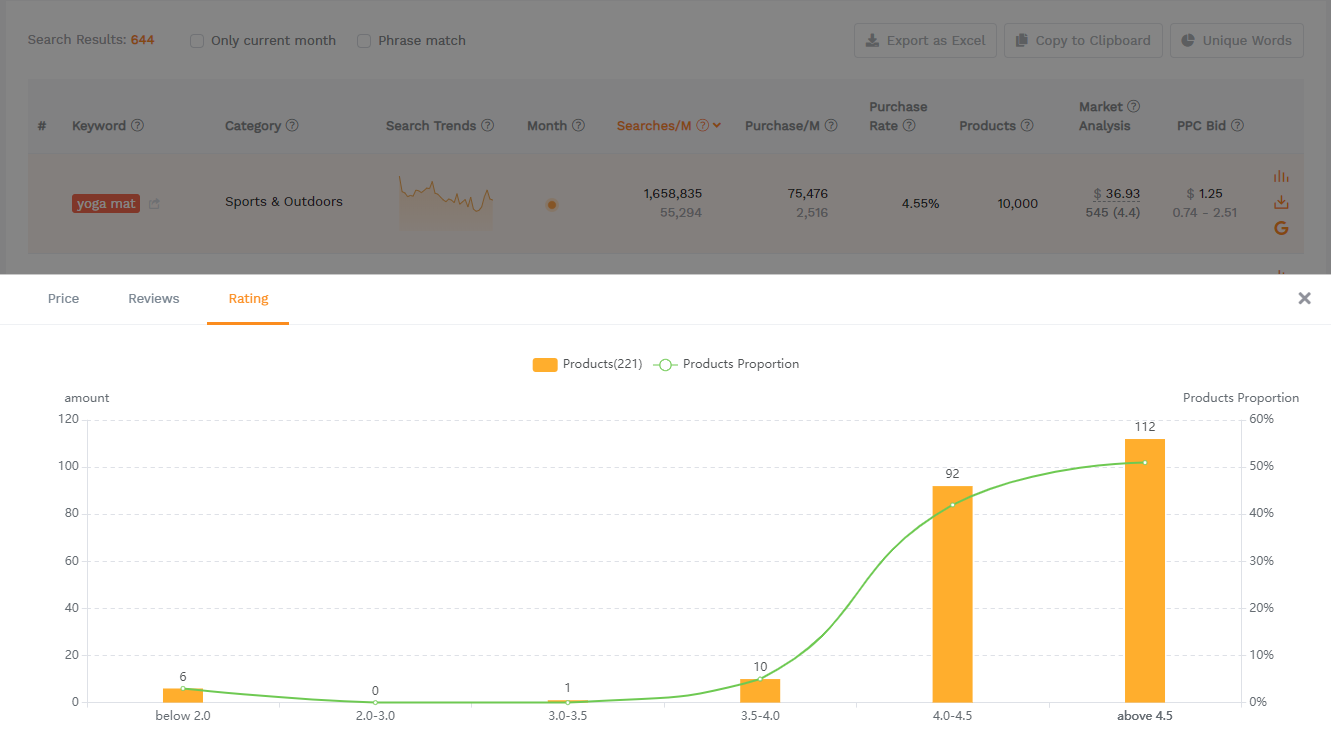
Task: Click help icon next to Purchase Rate header
Action: pos(909,126)
